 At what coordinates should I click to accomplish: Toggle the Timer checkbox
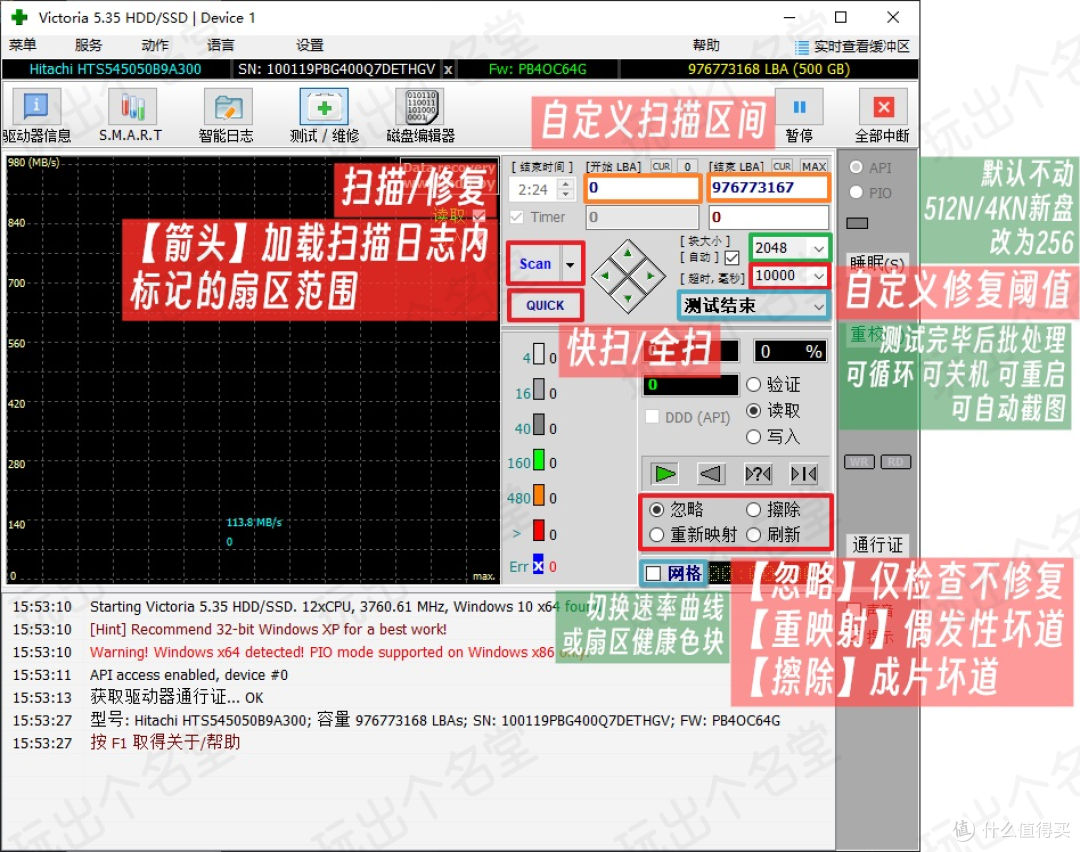[x=516, y=217]
